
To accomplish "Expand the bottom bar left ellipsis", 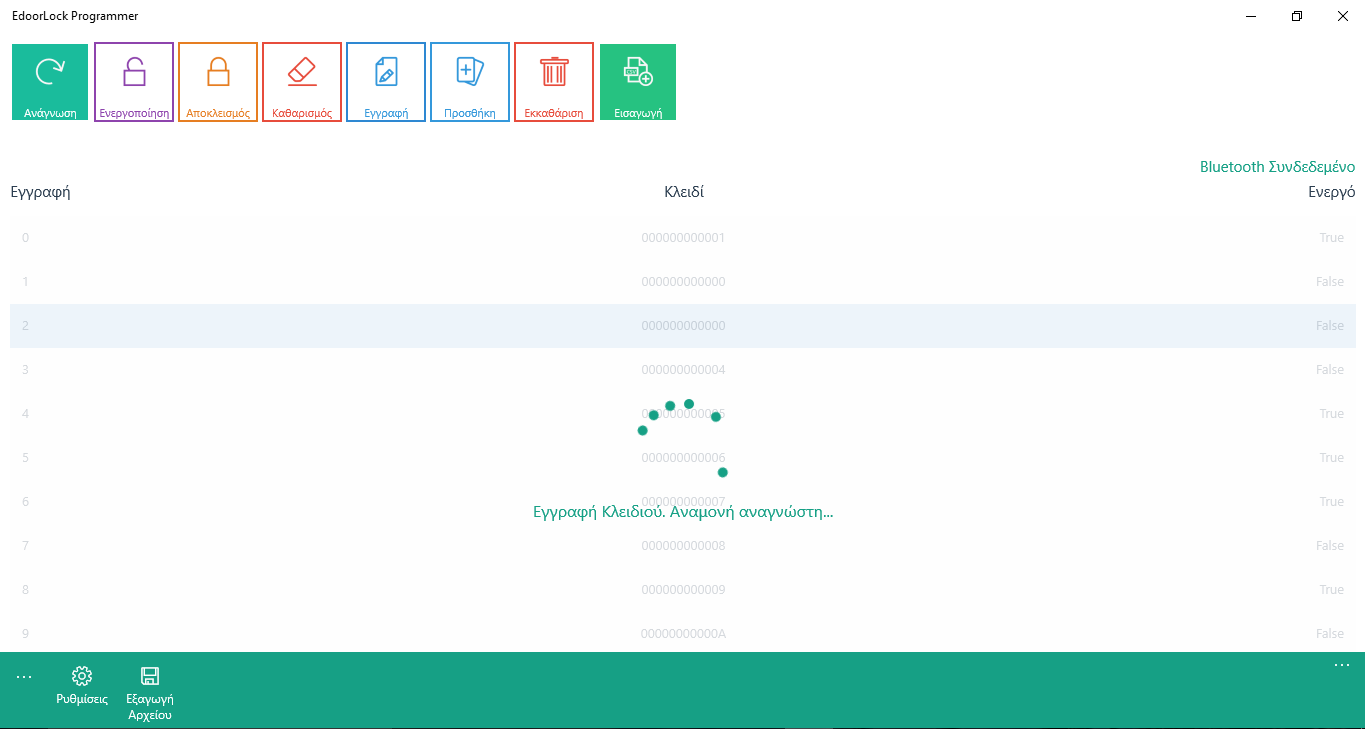I will pyautogui.click(x=24, y=678).
